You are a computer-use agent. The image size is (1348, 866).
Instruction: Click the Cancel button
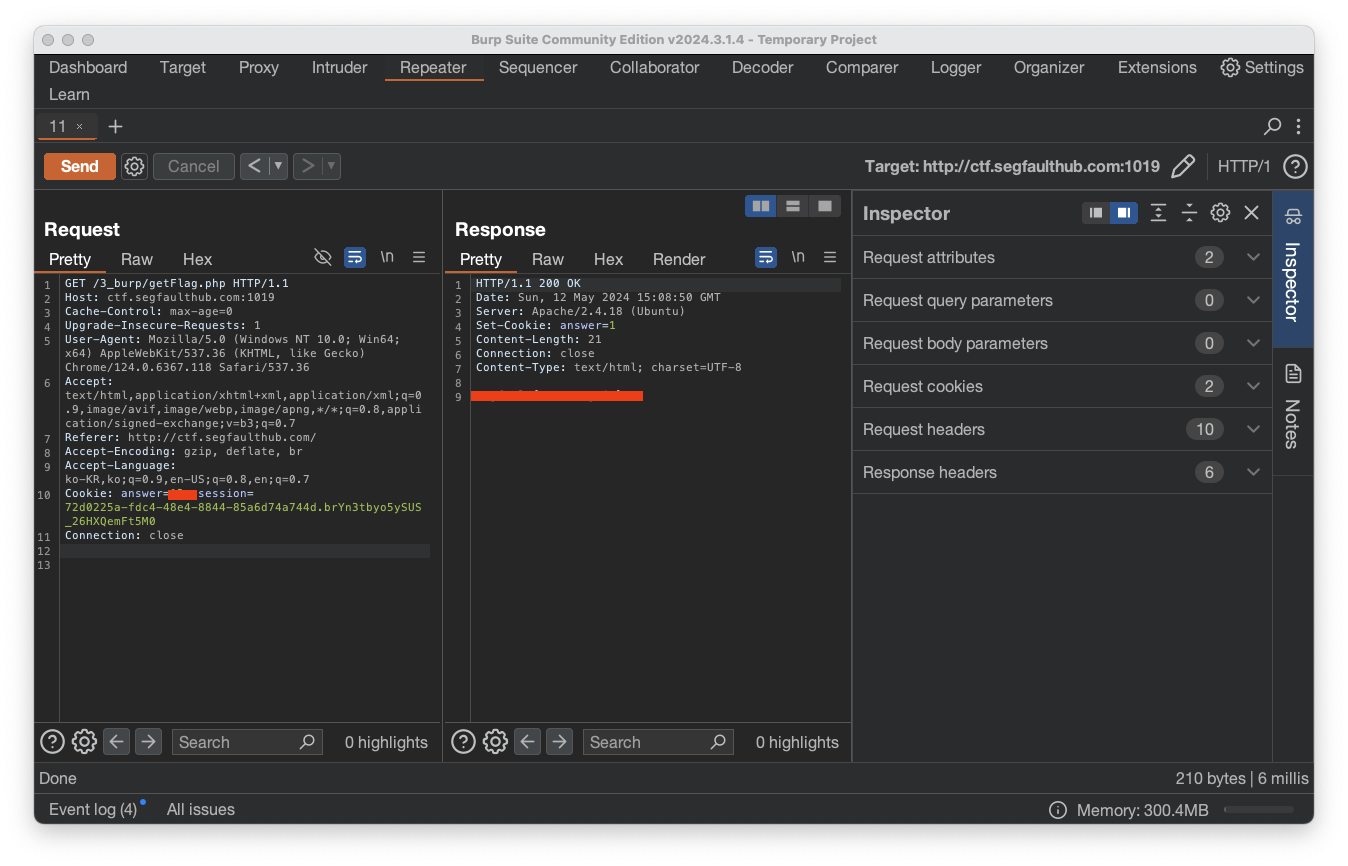click(x=194, y=166)
